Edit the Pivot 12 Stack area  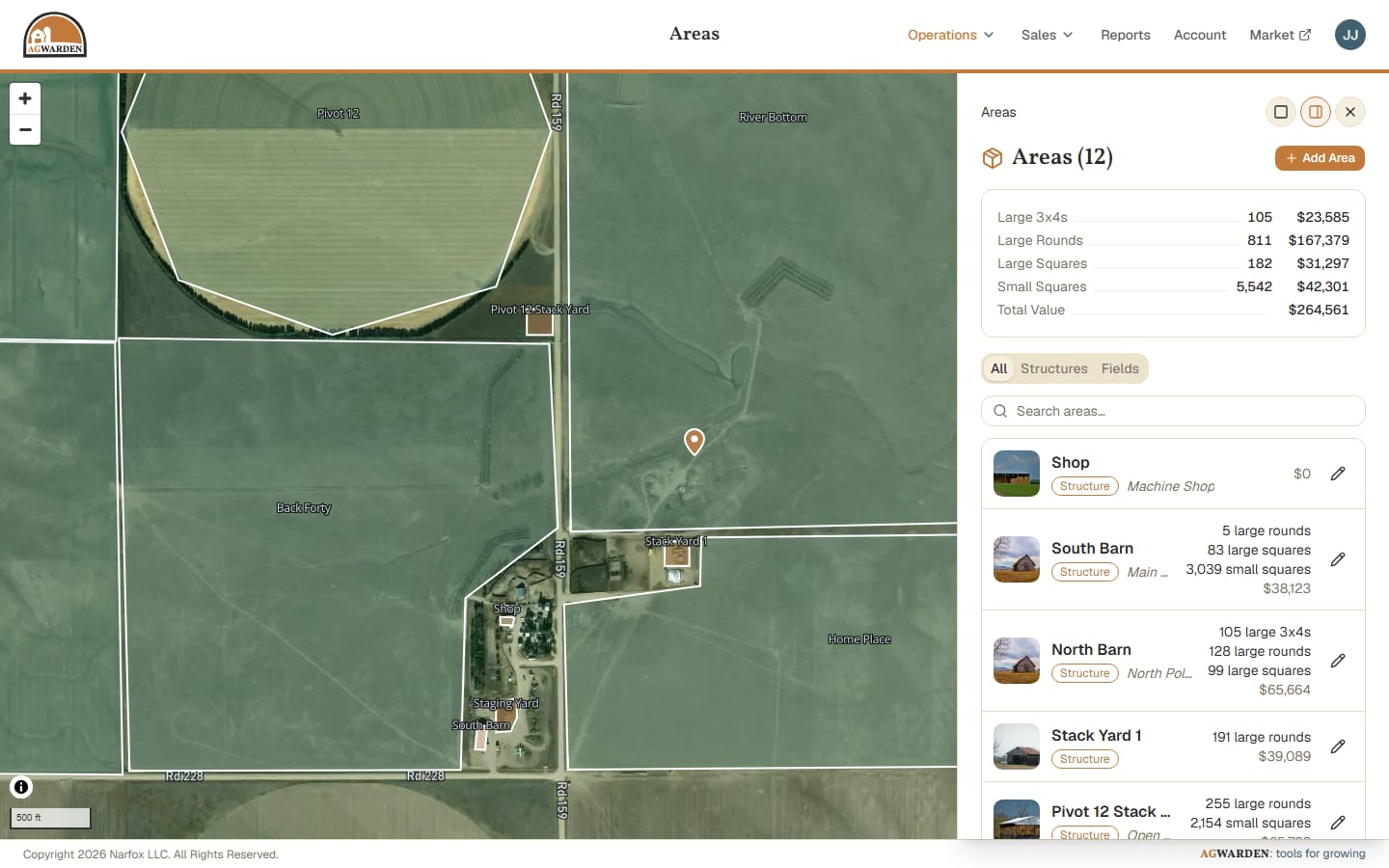click(1338, 823)
